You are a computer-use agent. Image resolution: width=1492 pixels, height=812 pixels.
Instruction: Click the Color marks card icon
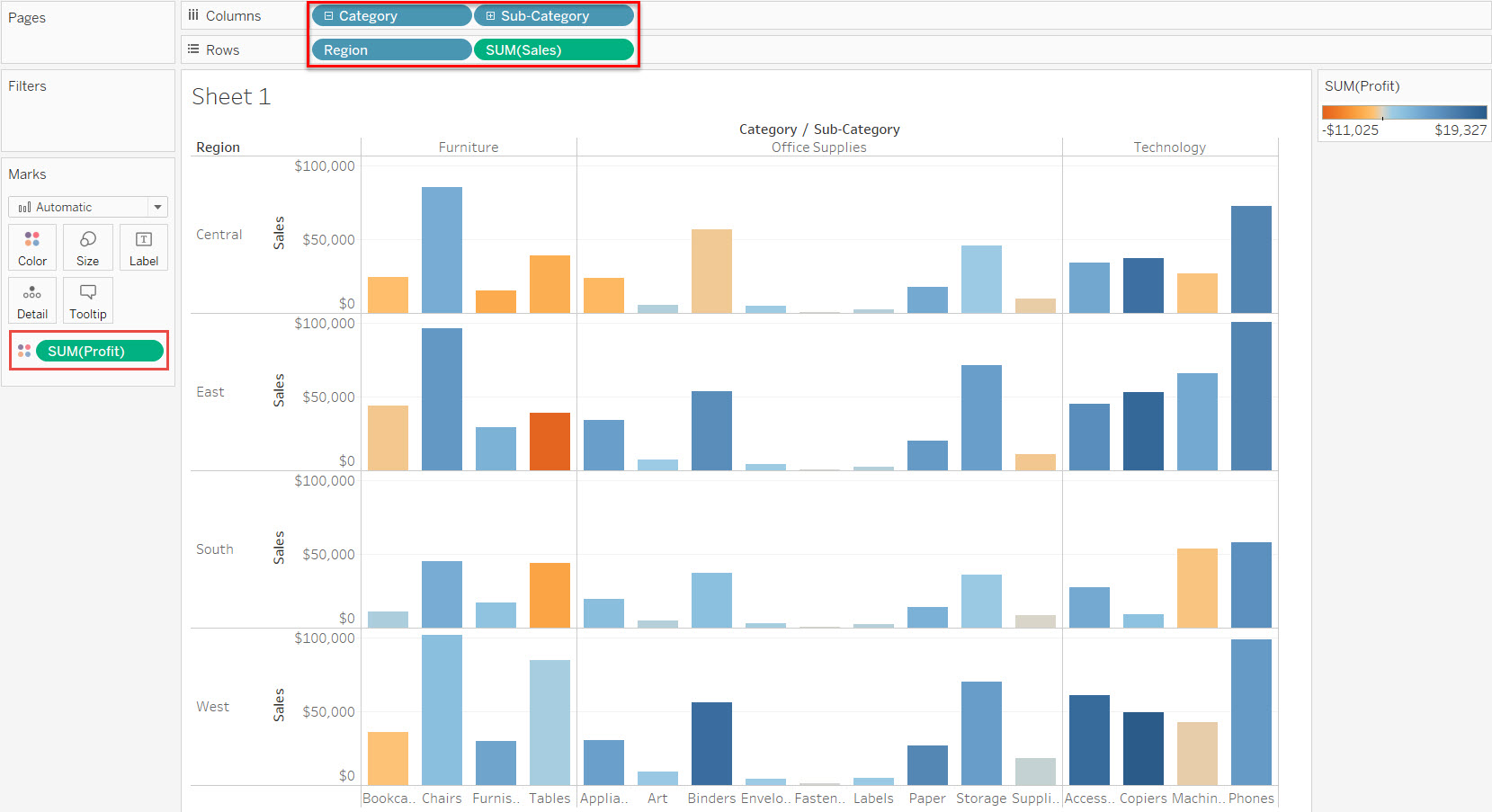coord(32,239)
